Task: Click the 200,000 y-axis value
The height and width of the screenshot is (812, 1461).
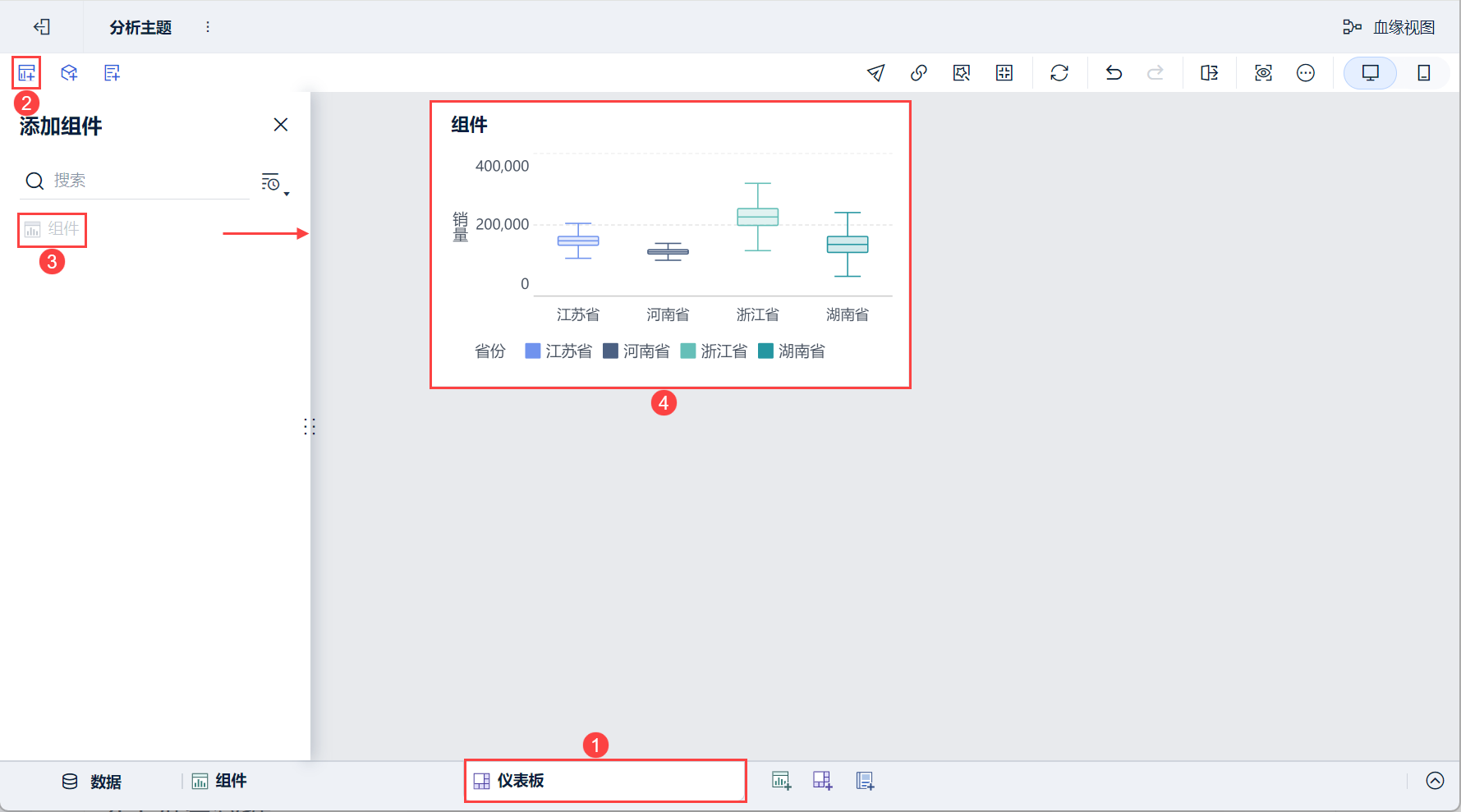Action: click(503, 224)
